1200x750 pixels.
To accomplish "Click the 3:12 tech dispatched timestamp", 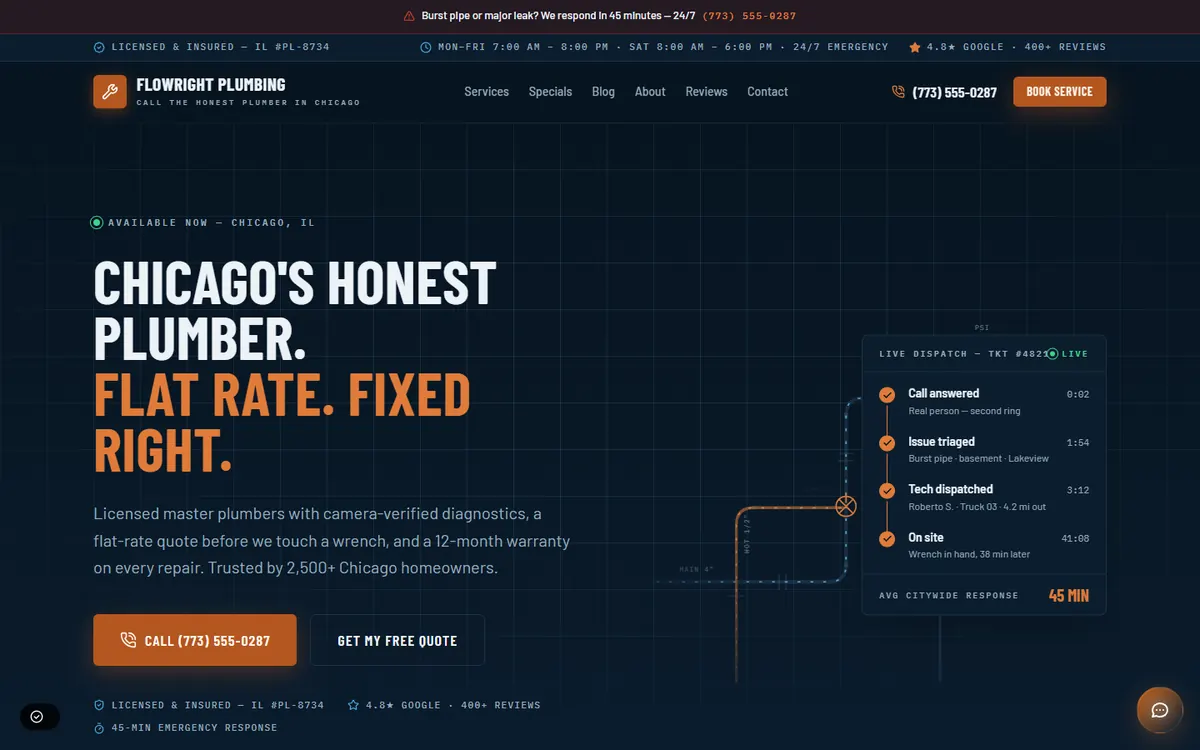I will (1078, 491).
